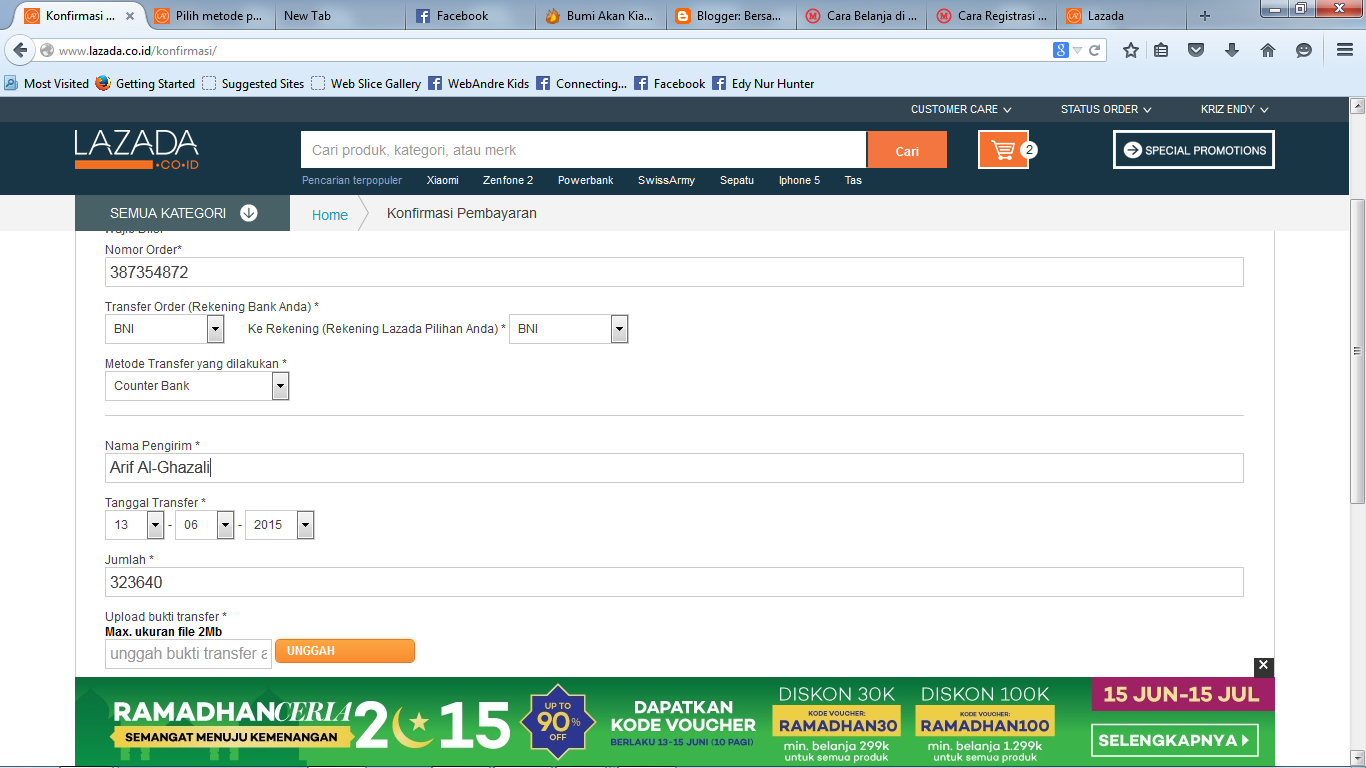
Task: Click the Powerbank popular search link
Action: 586,180
